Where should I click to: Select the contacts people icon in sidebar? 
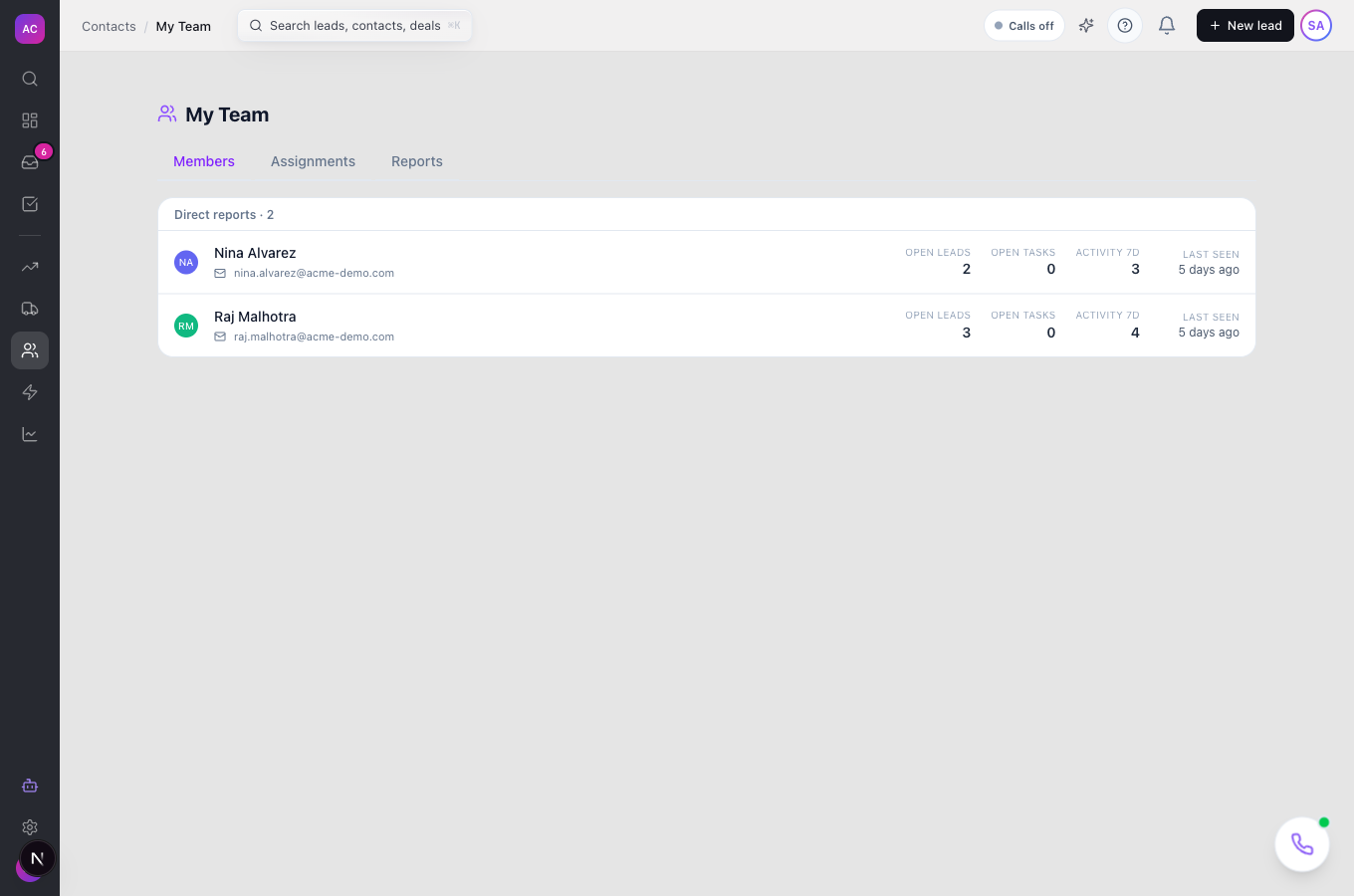pyautogui.click(x=30, y=350)
